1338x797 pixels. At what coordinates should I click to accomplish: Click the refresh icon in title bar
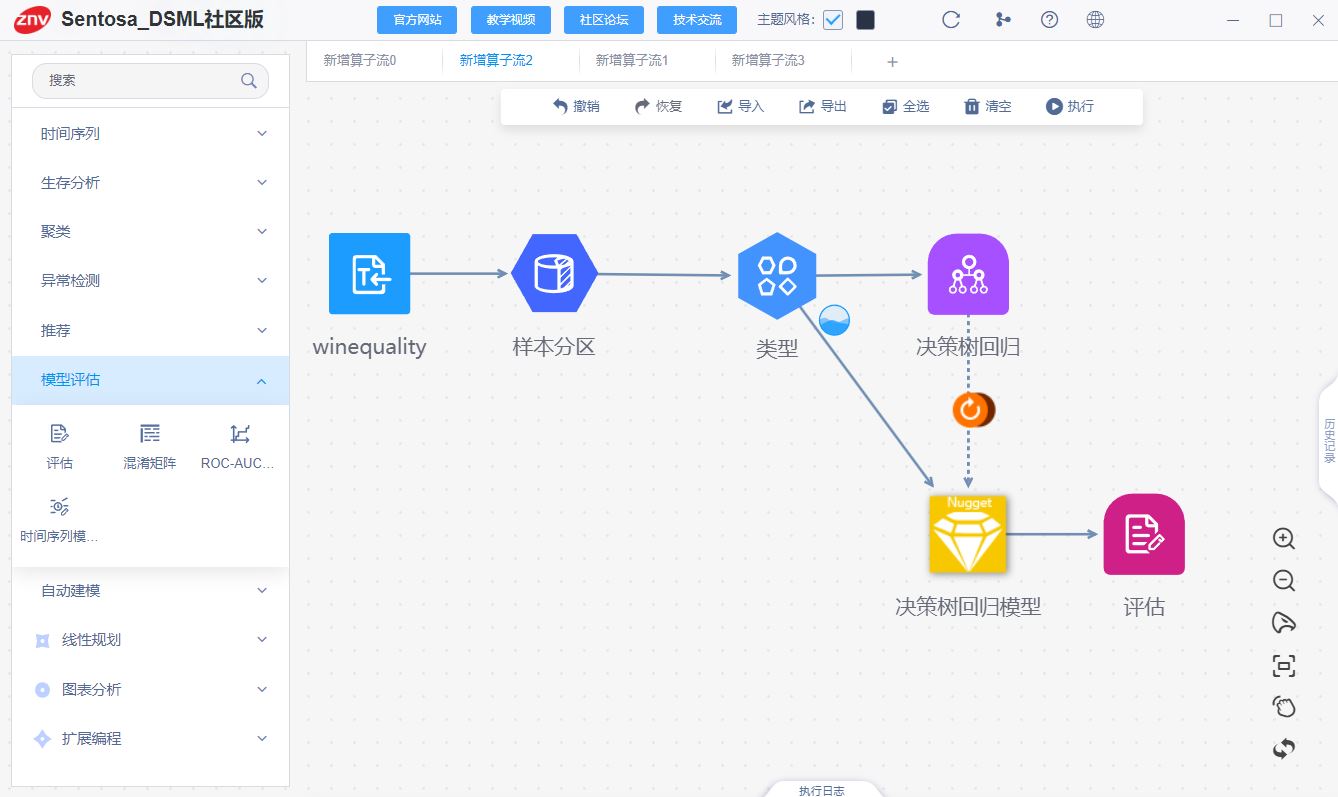tap(952, 20)
